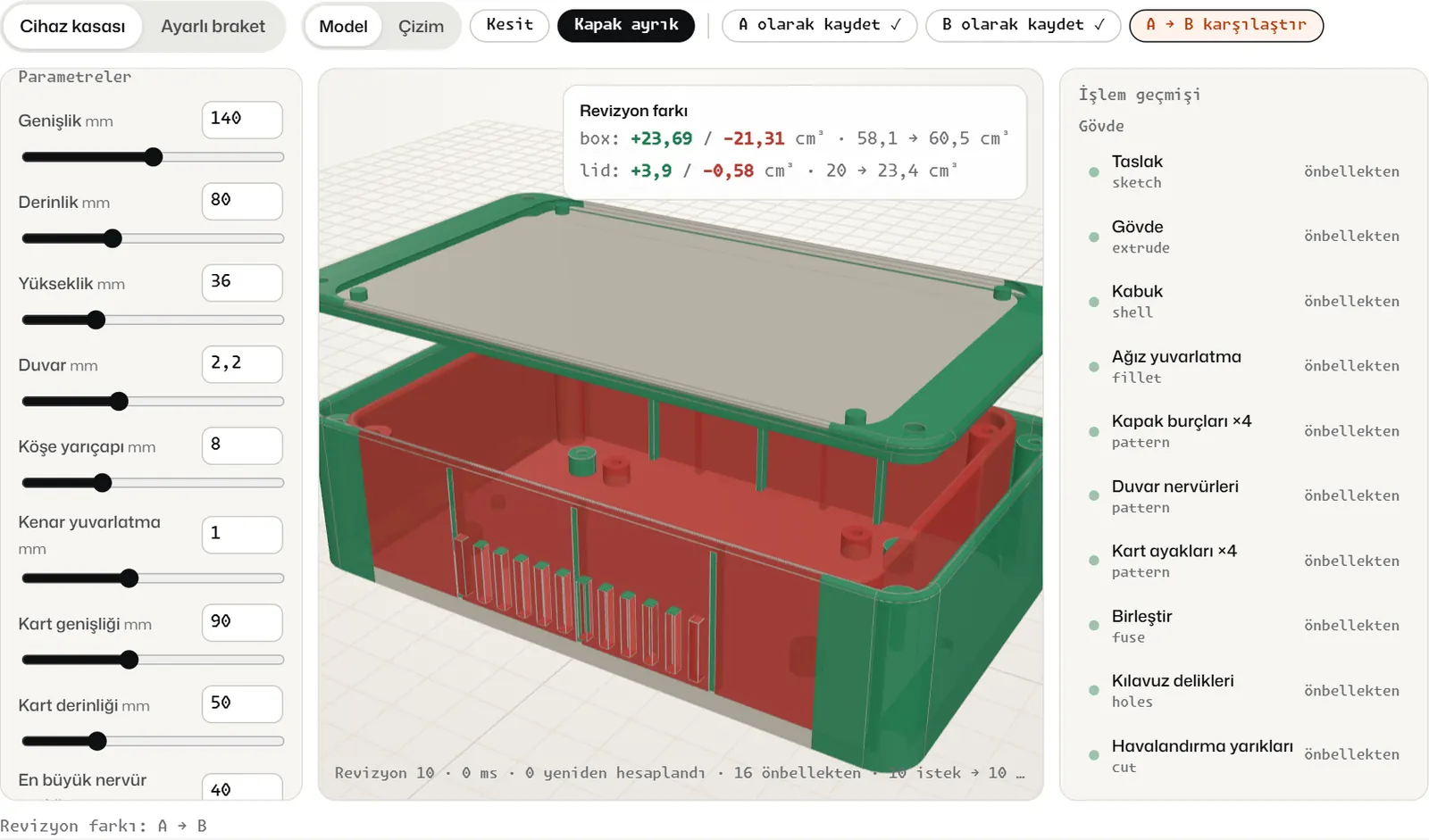Click the Genişlik slider handle

tap(154, 157)
